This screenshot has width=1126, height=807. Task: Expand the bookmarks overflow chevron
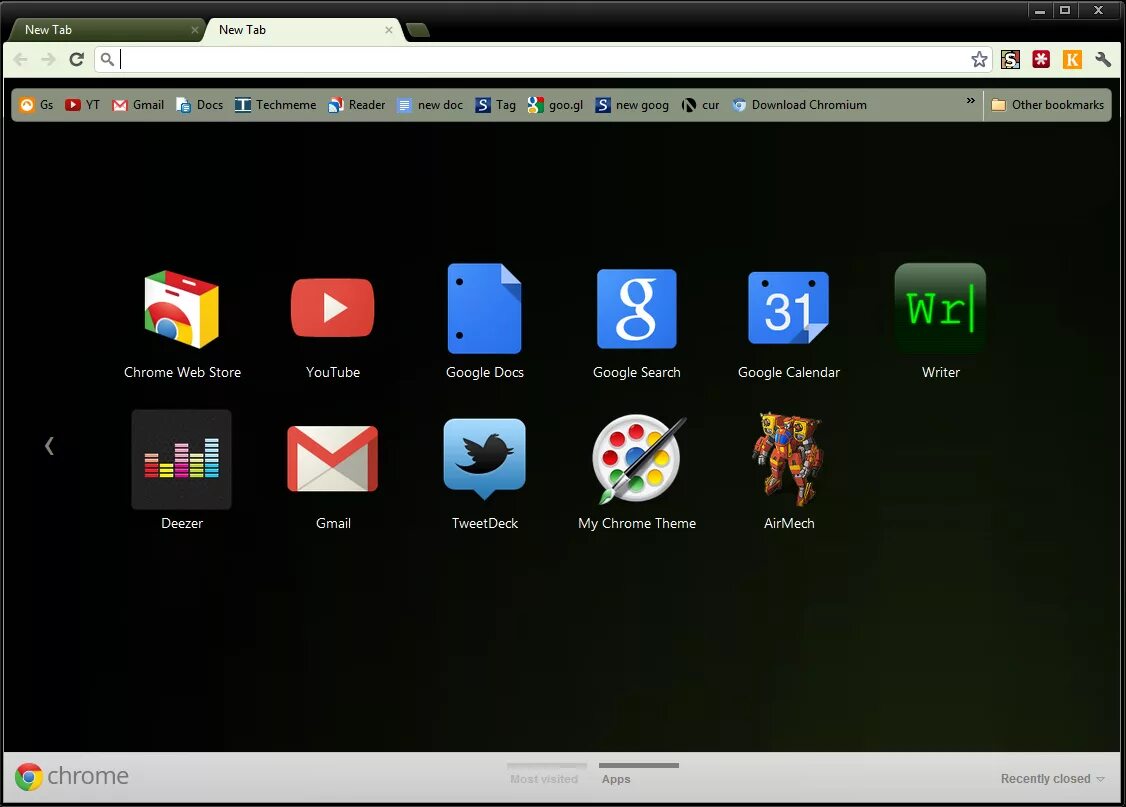970,101
